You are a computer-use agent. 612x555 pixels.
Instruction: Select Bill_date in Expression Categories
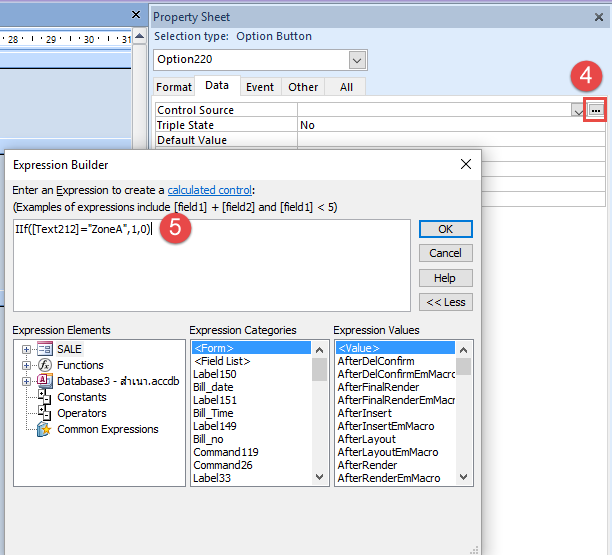pyautogui.click(x=214, y=386)
